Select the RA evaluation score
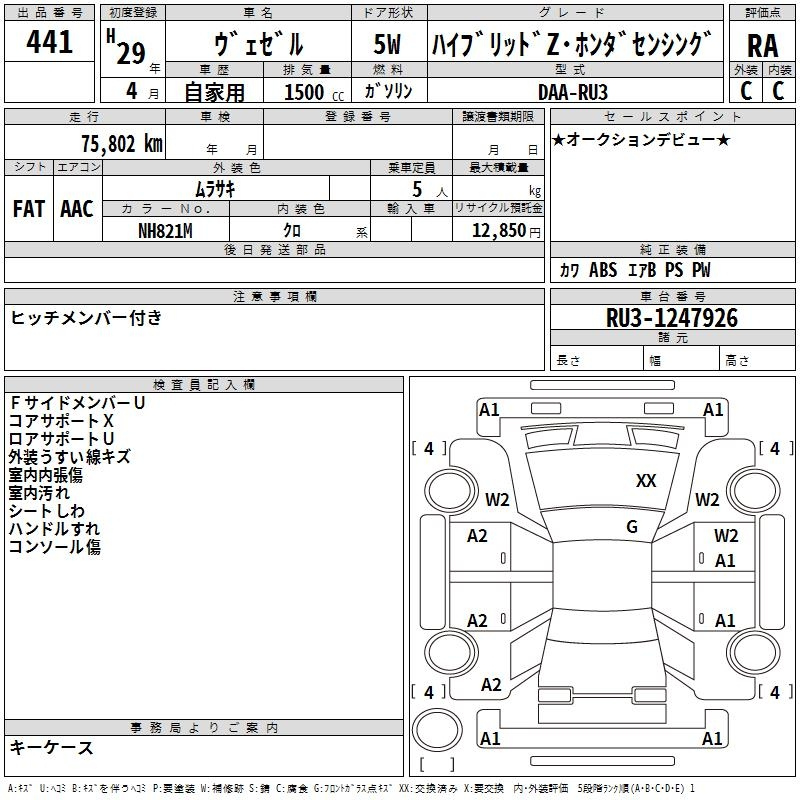This screenshot has height=800, width=800. (761, 46)
